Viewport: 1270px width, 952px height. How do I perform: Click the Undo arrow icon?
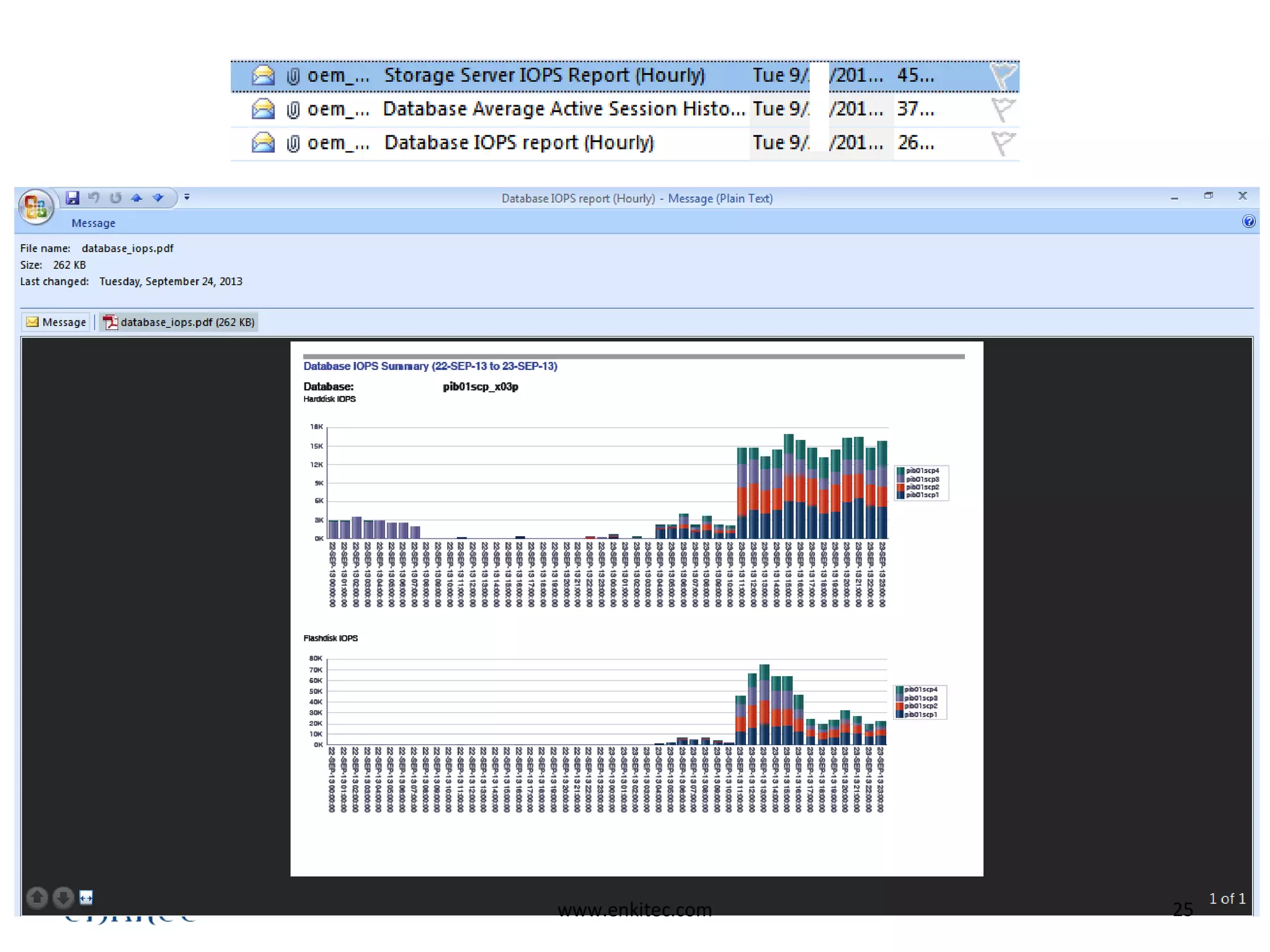pos(94,198)
